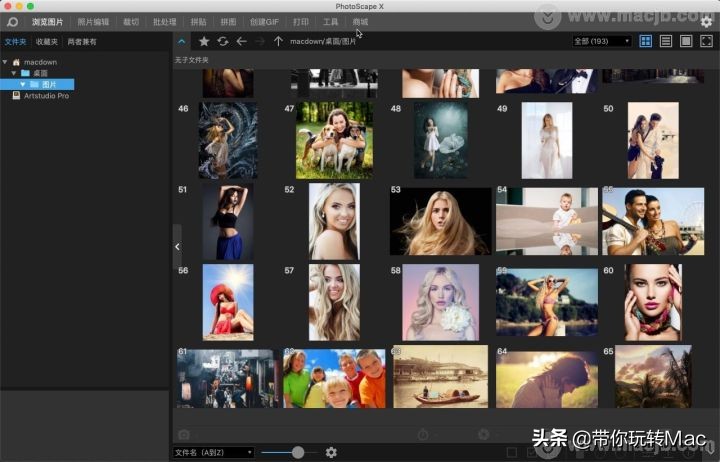Open the 拼图 tab
This screenshot has width=720, height=462.
pyautogui.click(x=228, y=22)
